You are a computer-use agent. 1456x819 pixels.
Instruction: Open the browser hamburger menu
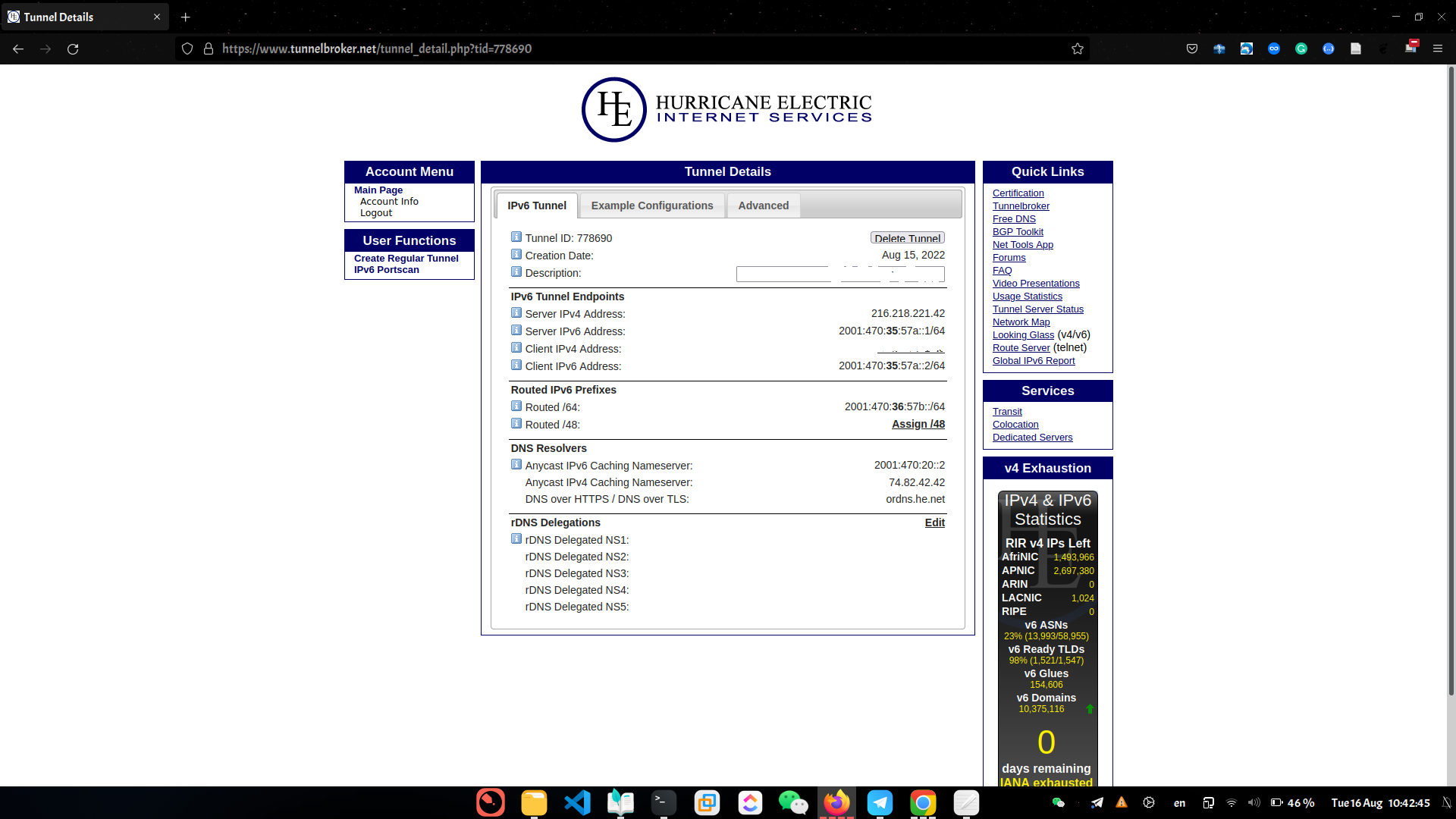[x=1438, y=49]
